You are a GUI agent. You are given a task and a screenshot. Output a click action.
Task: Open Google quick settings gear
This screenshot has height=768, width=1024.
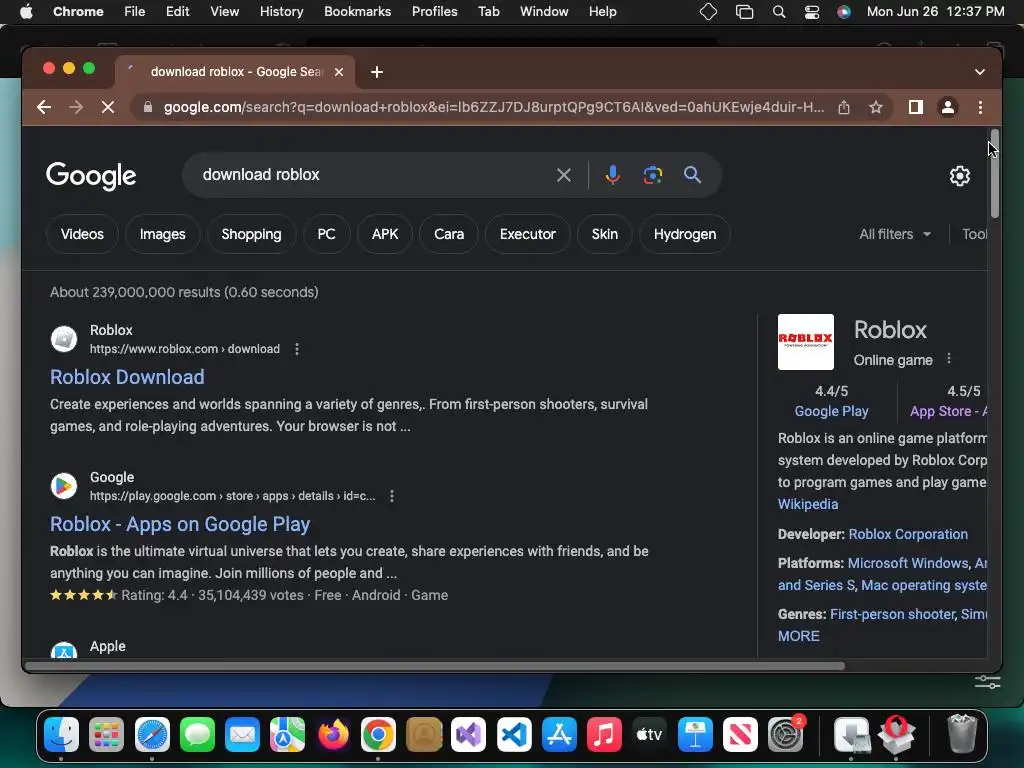(x=959, y=176)
